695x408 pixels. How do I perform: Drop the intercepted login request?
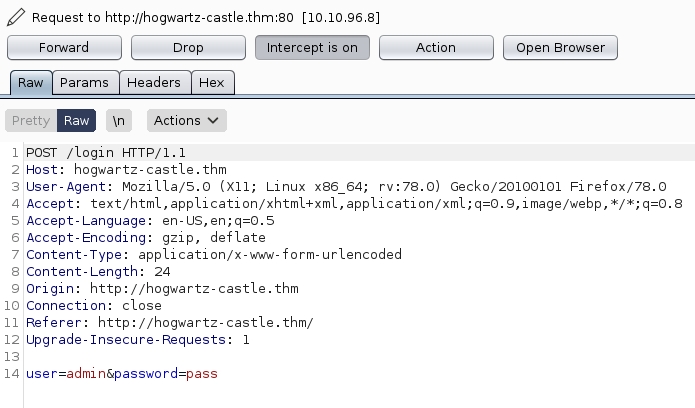click(x=188, y=47)
